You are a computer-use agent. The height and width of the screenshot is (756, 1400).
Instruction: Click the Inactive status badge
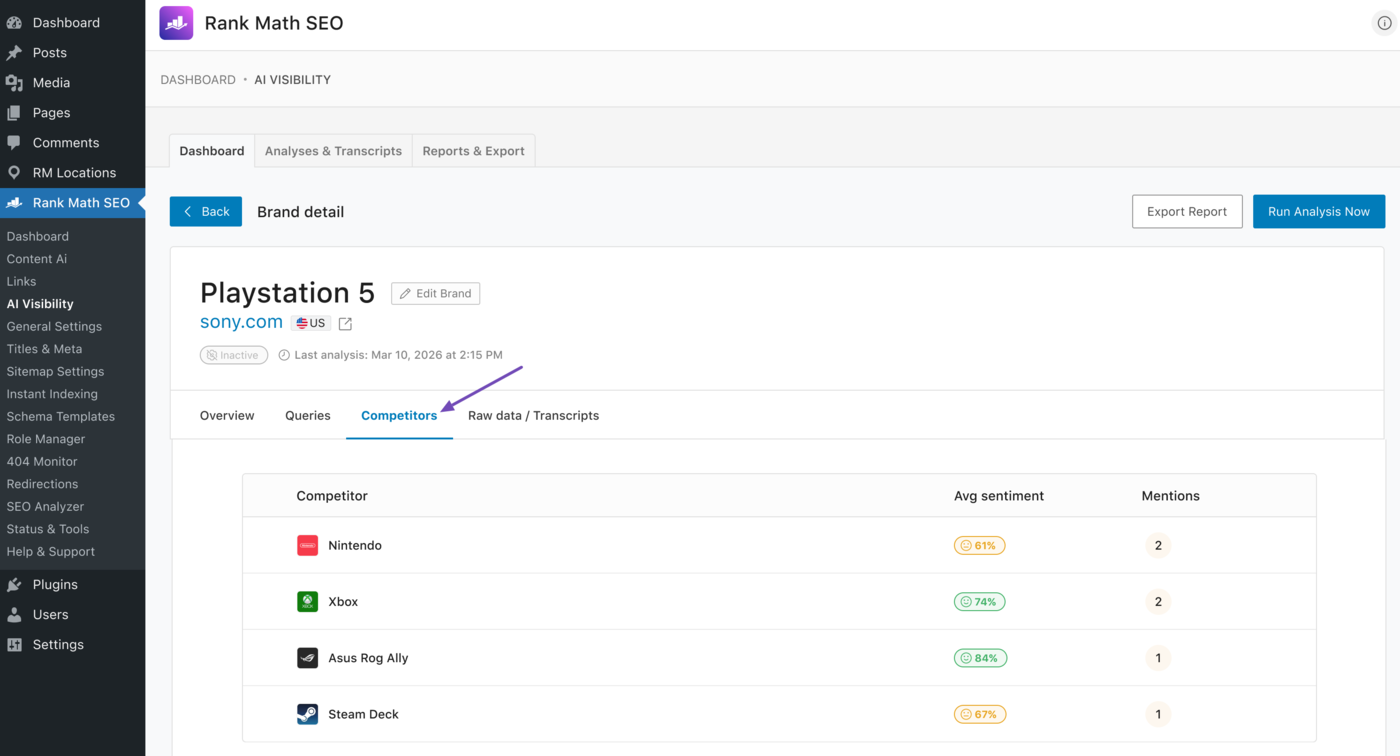(x=234, y=355)
